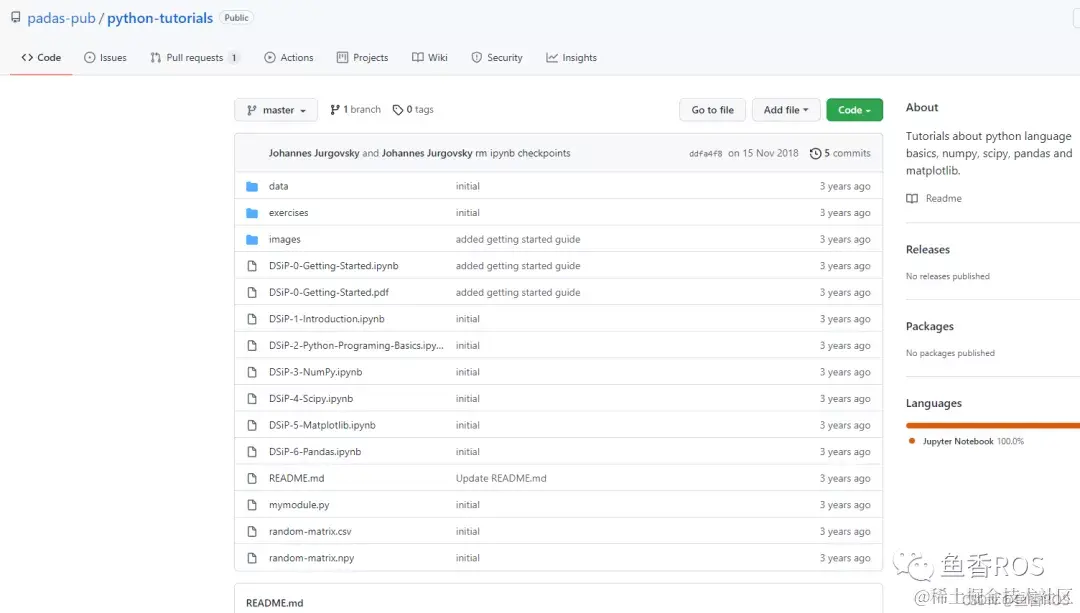Click the Go to file button

point(712,110)
